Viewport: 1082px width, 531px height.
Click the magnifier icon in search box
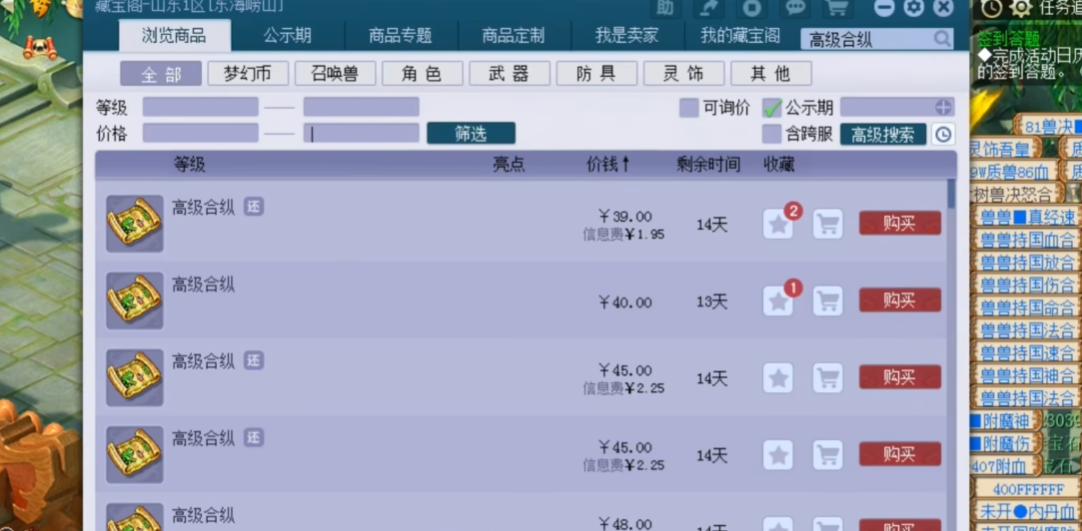[x=942, y=39]
